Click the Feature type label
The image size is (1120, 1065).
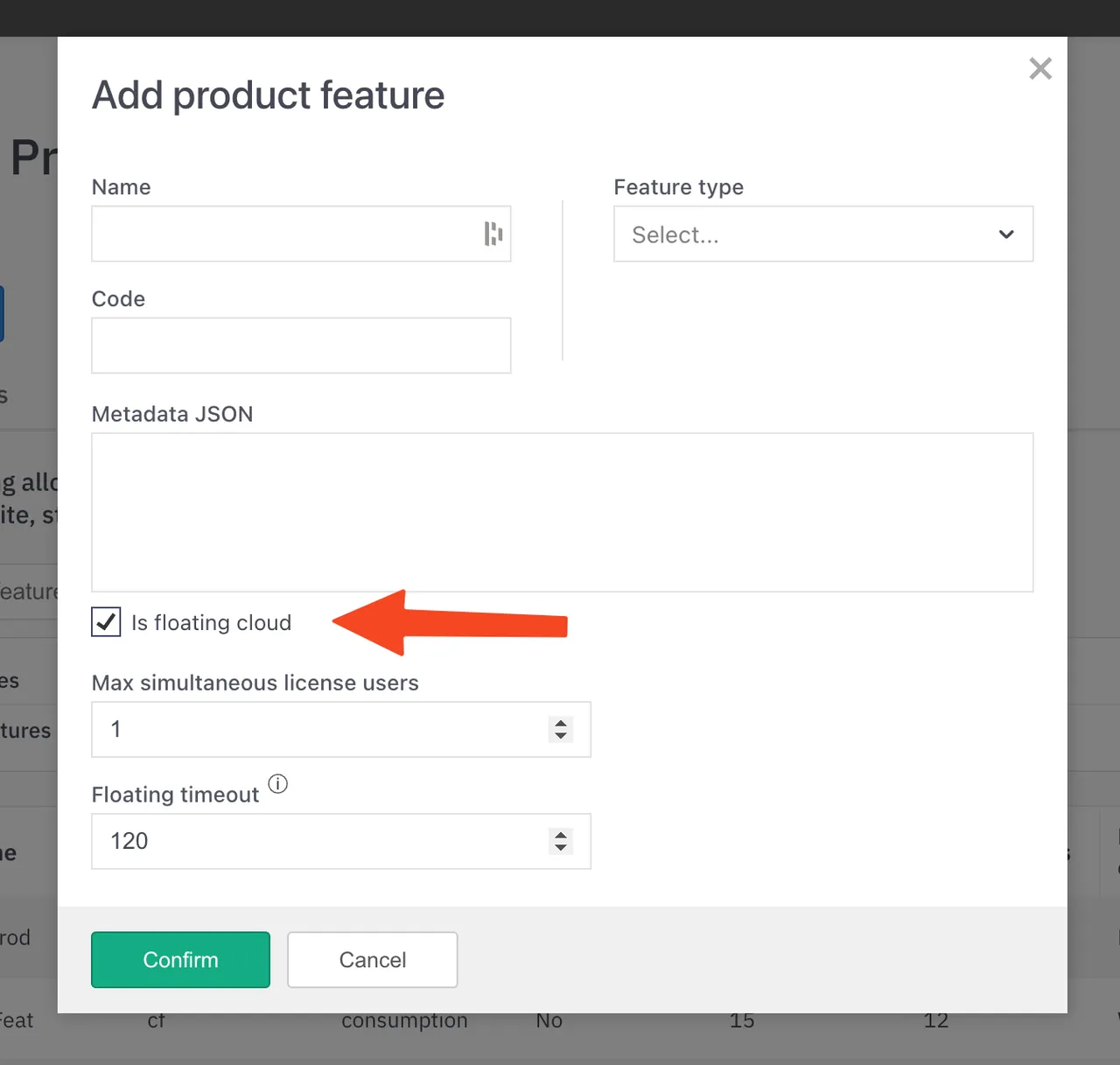[x=678, y=186]
